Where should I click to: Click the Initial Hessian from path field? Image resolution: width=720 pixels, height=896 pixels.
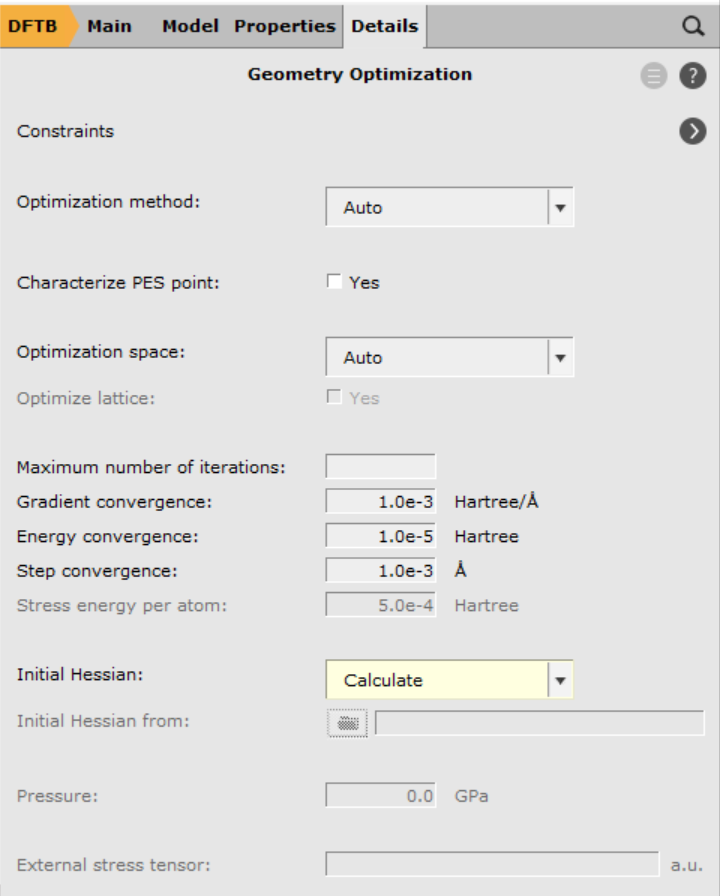(x=539, y=723)
